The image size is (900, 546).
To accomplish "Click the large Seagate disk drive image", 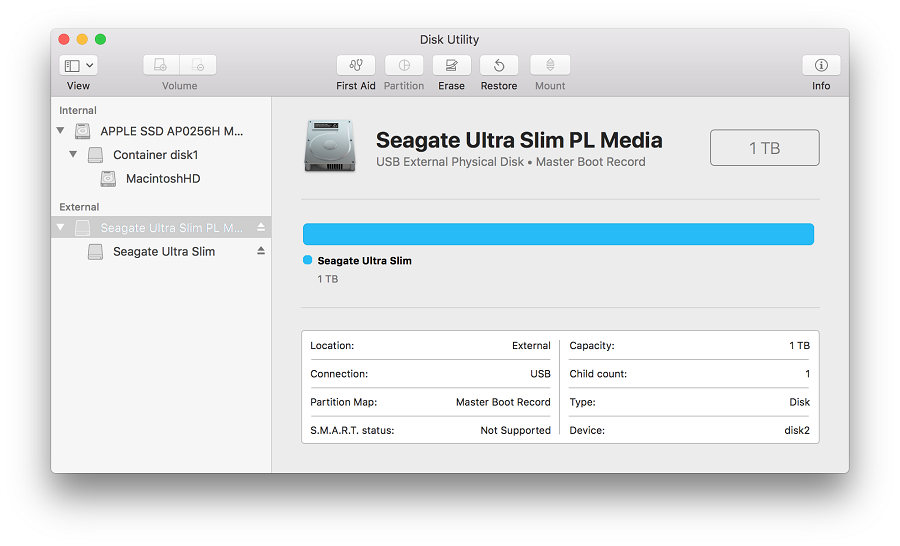I will pos(329,146).
